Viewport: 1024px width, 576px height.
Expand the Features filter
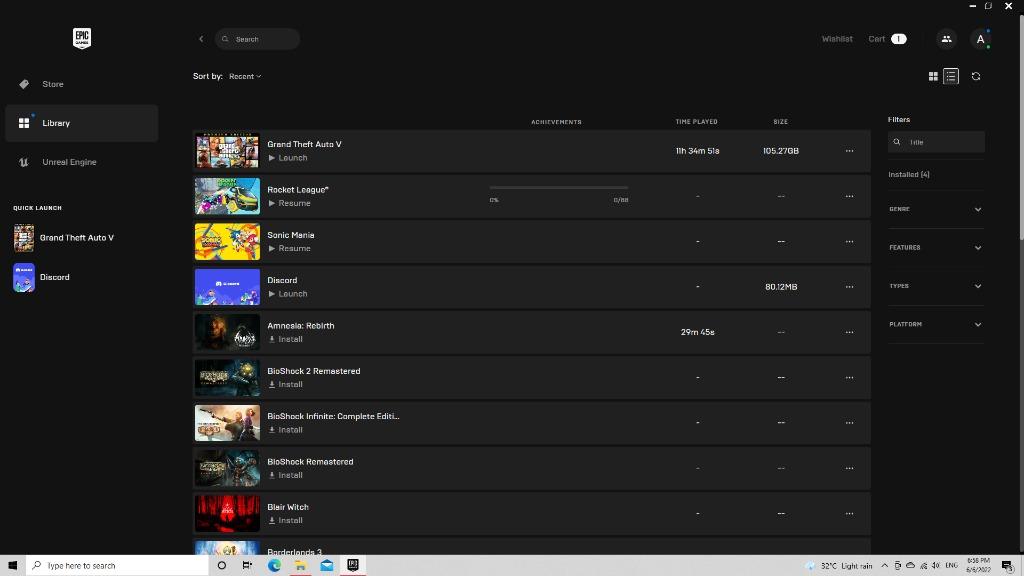[935, 248]
